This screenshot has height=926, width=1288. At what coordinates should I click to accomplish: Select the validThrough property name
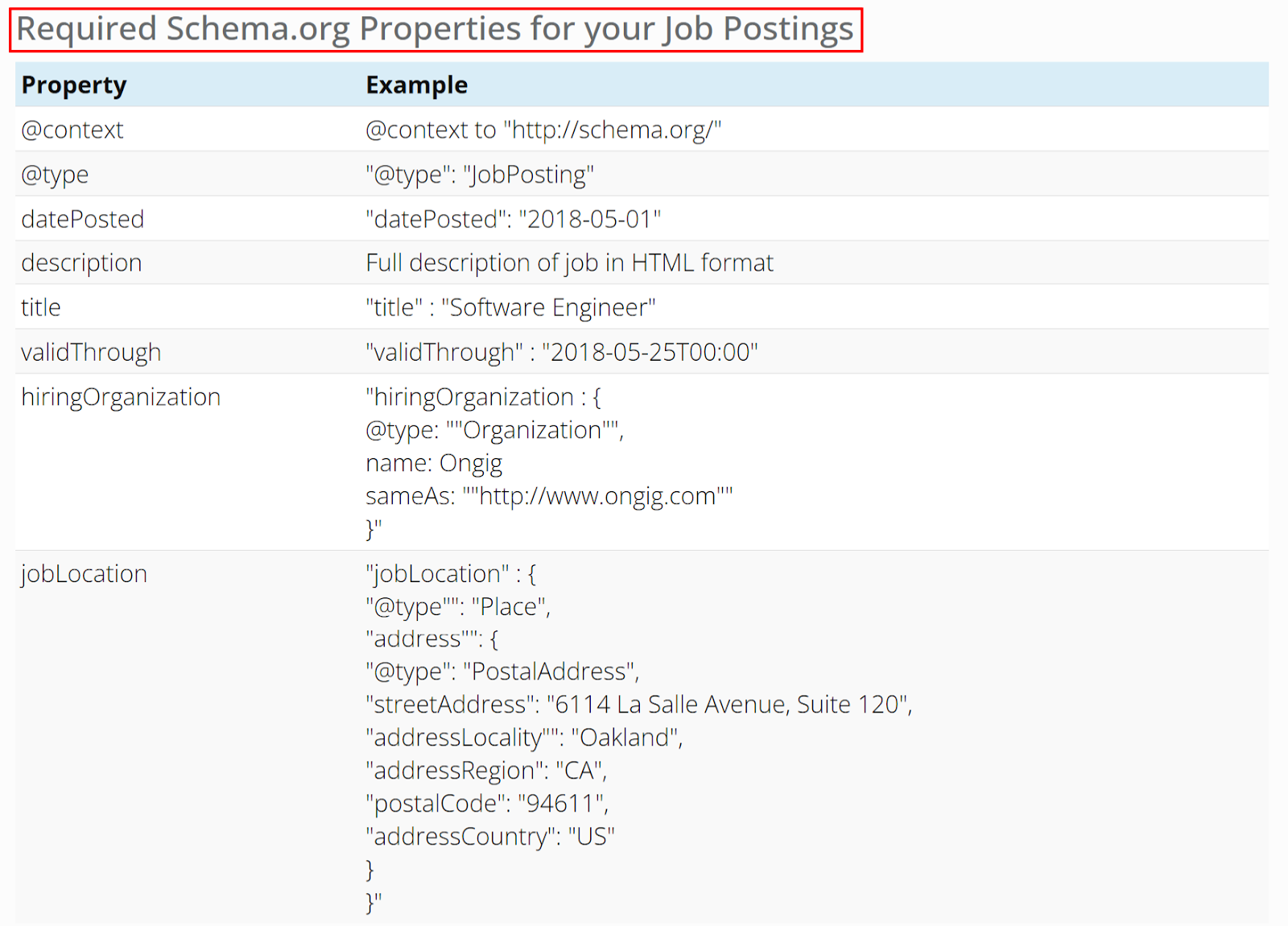click(x=91, y=352)
